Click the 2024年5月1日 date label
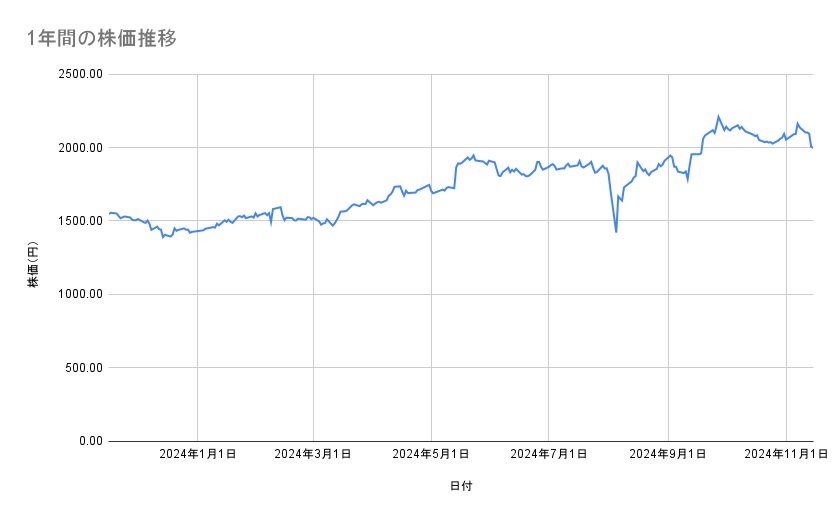 (431, 455)
